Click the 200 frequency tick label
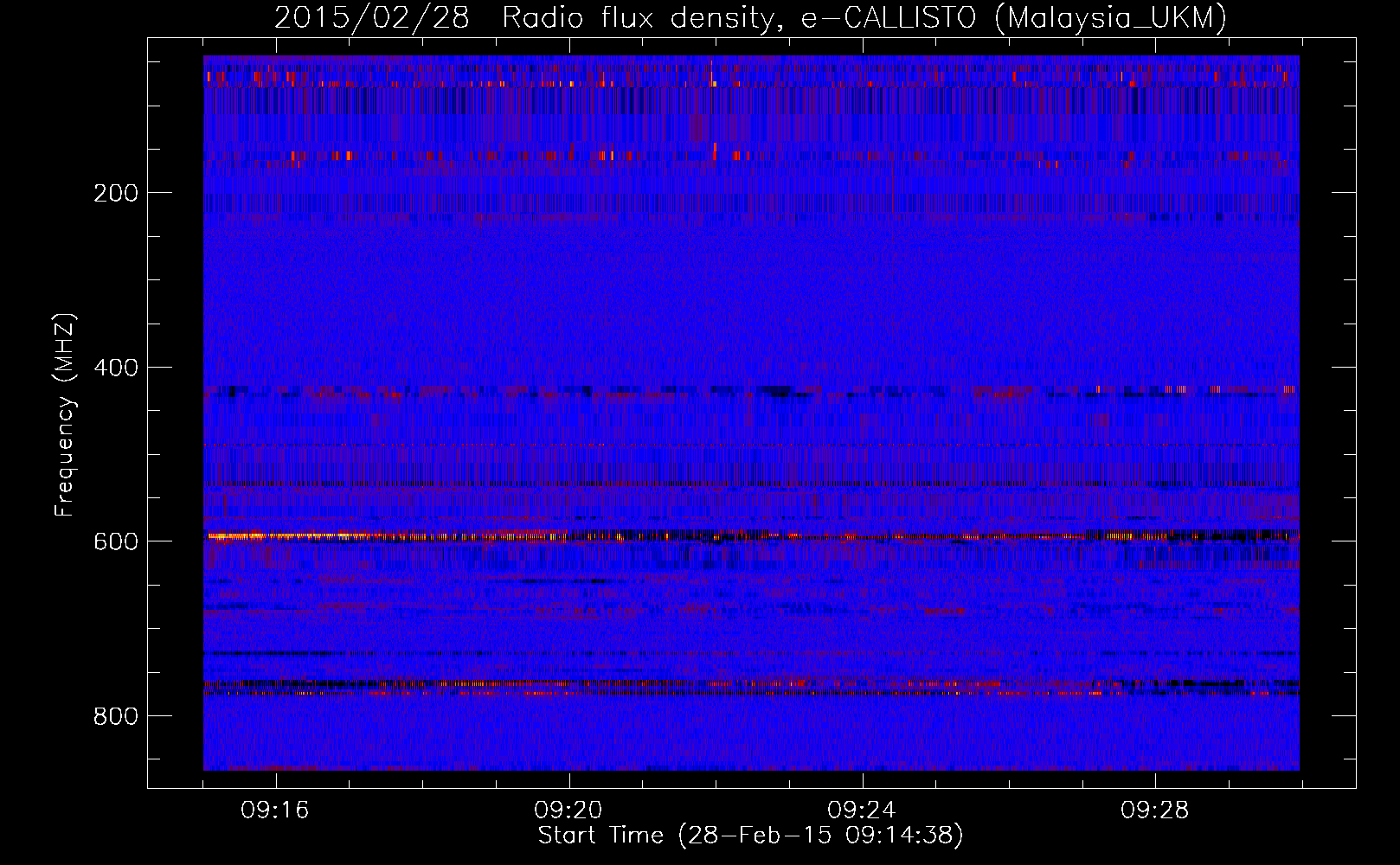The image size is (1400, 865). click(116, 193)
